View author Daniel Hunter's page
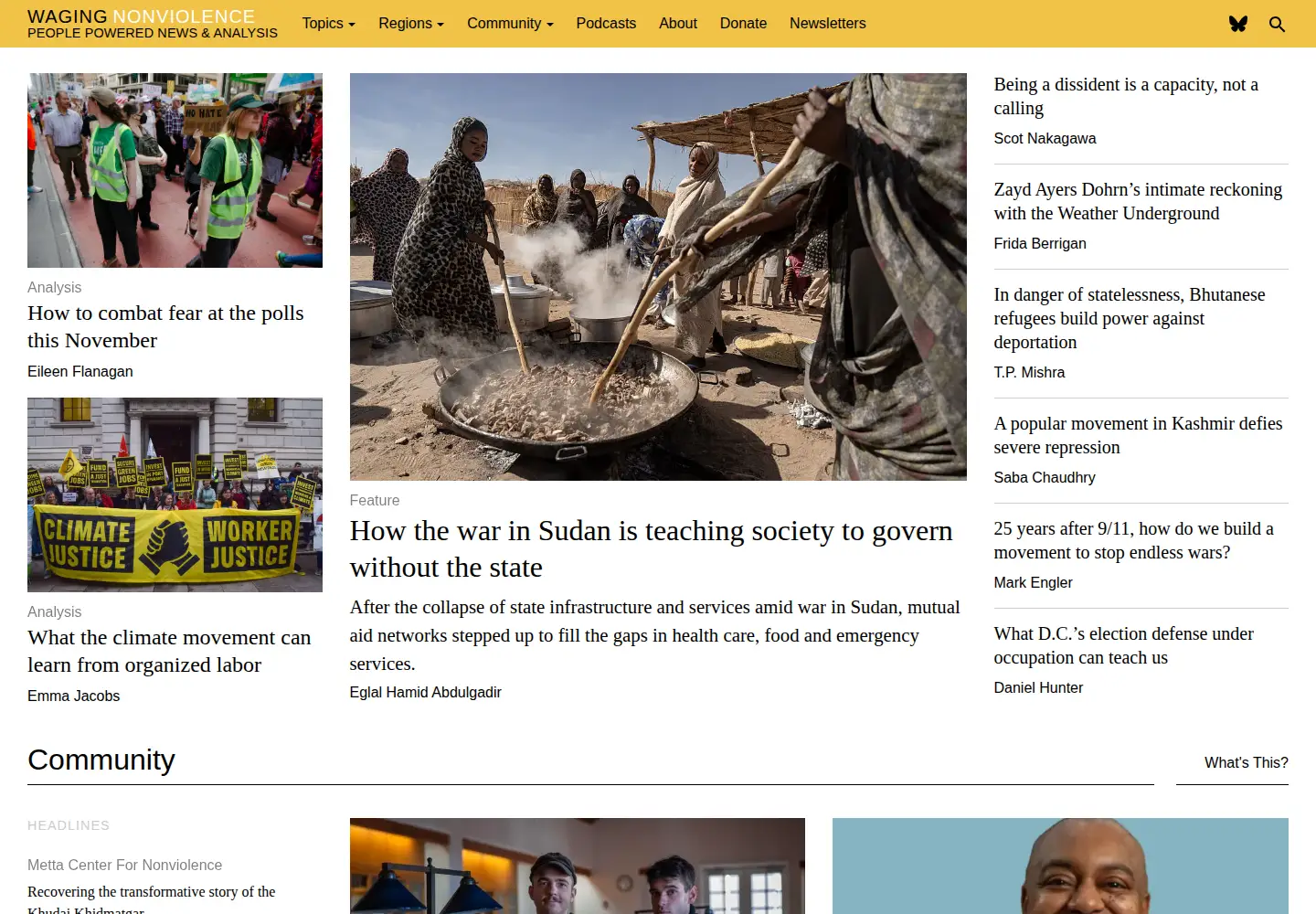 point(1038,687)
